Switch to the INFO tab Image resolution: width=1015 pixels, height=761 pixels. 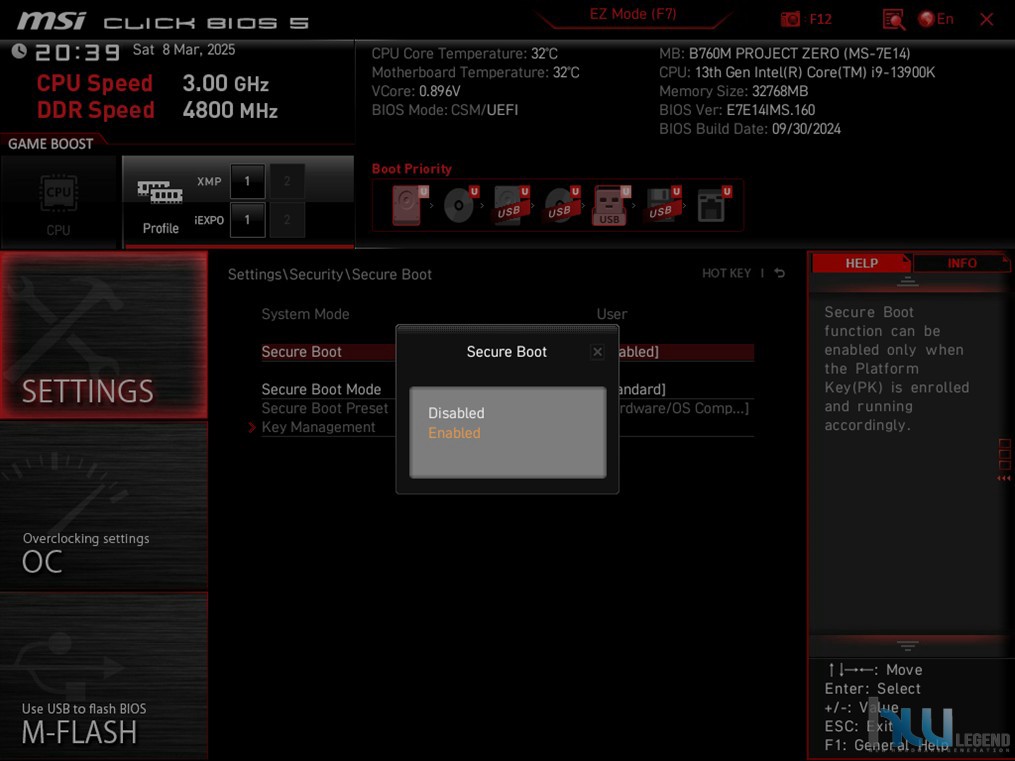point(961,263)
